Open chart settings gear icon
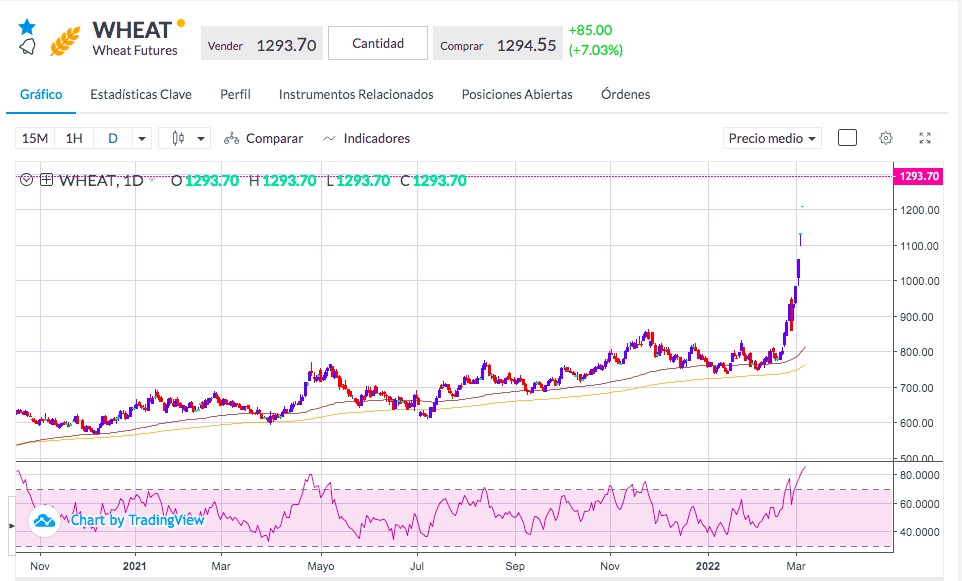The width and height of the screenshot is (962, 581). point(885,138)
